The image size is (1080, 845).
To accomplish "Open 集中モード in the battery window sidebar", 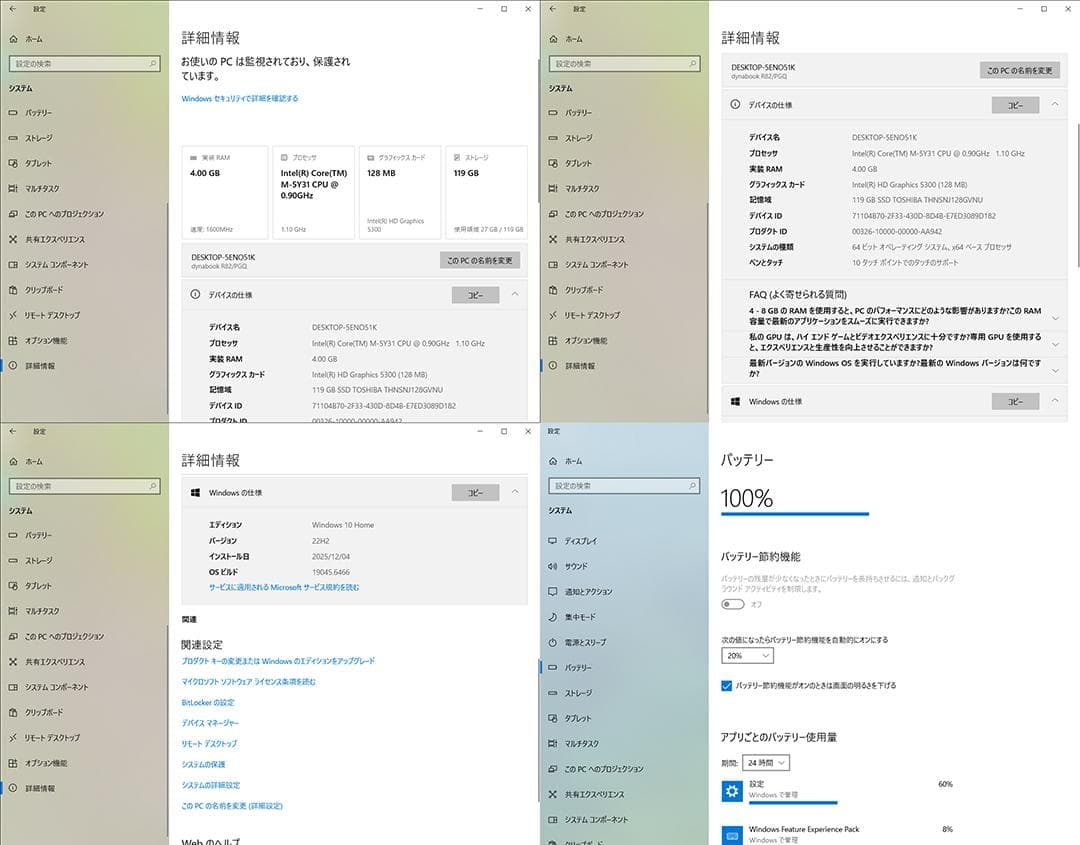I will tap(572, 618).
